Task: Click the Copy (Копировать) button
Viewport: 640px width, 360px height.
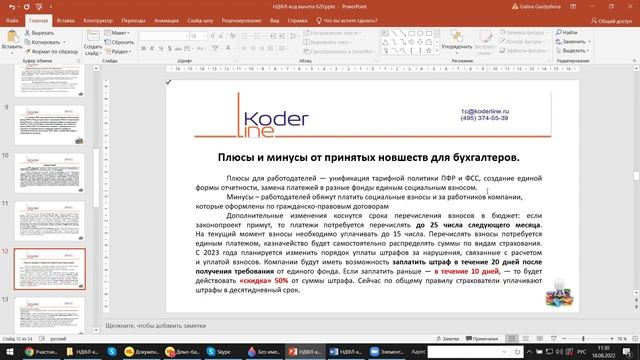Action: click(42, 42)
